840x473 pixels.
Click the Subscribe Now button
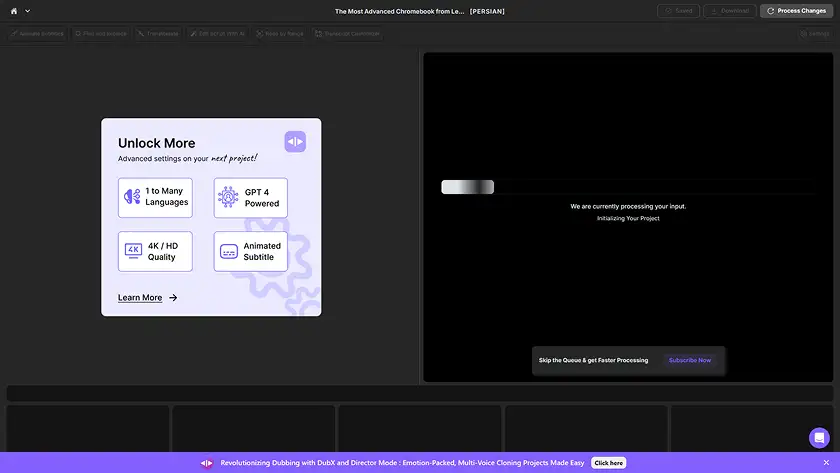coord(690,360)
